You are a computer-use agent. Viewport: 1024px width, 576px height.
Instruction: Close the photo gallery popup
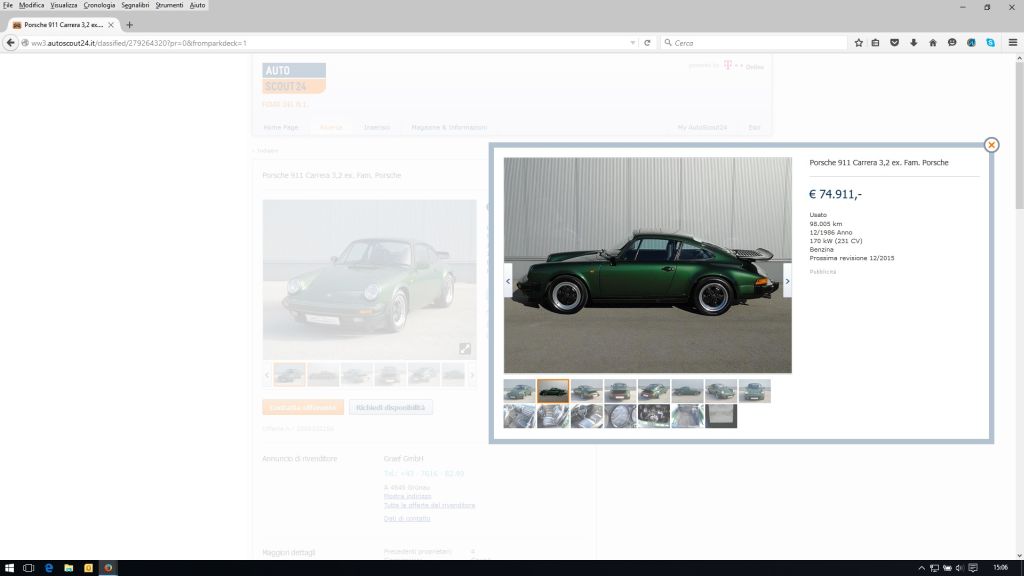click(991, 145)
